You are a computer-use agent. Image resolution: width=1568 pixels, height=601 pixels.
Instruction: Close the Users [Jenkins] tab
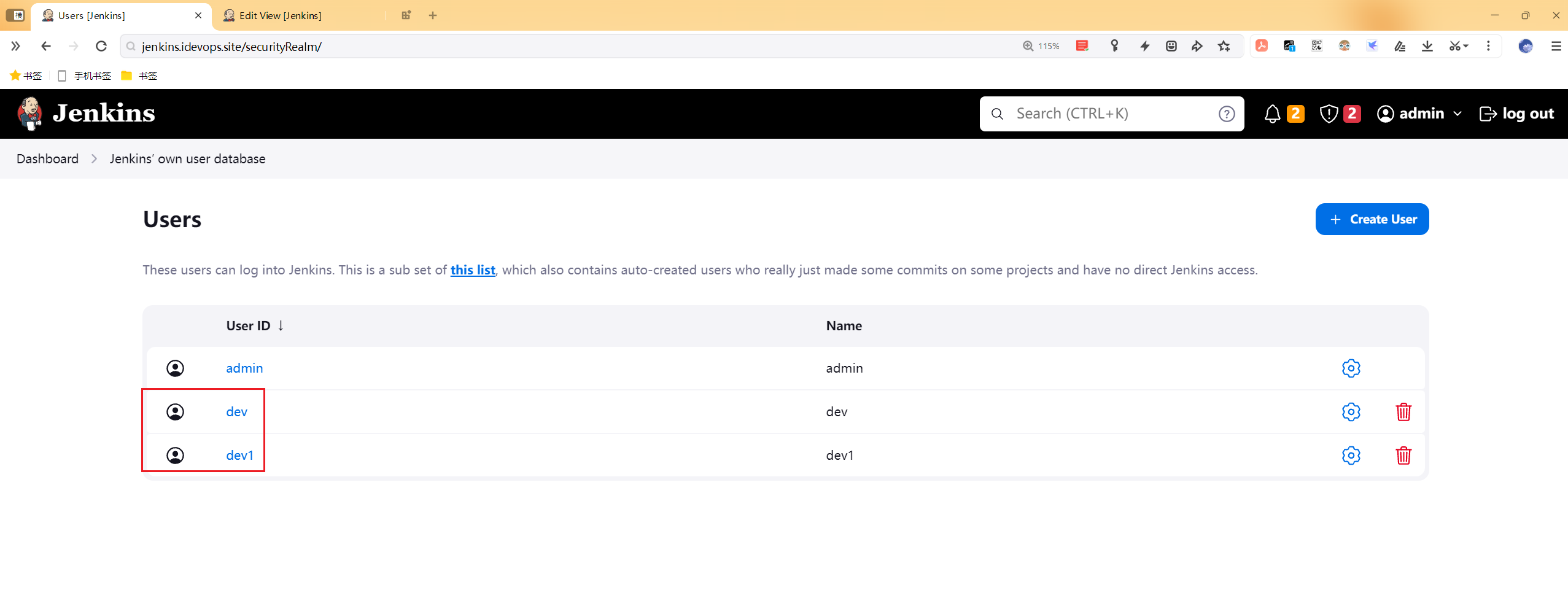198,15
